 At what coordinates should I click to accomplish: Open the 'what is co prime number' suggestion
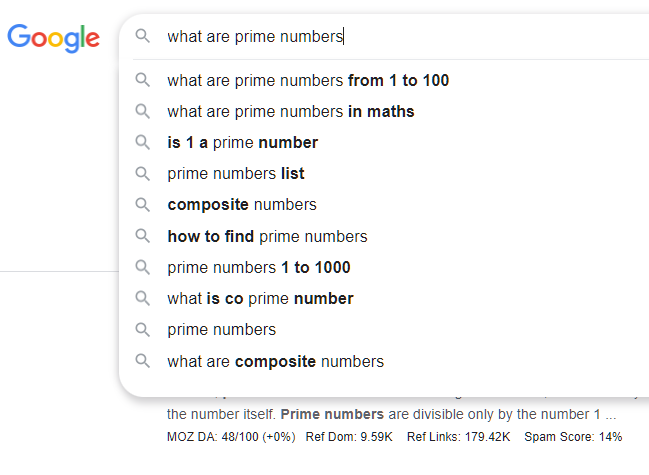pyautogui.click(x=260, y=298)
